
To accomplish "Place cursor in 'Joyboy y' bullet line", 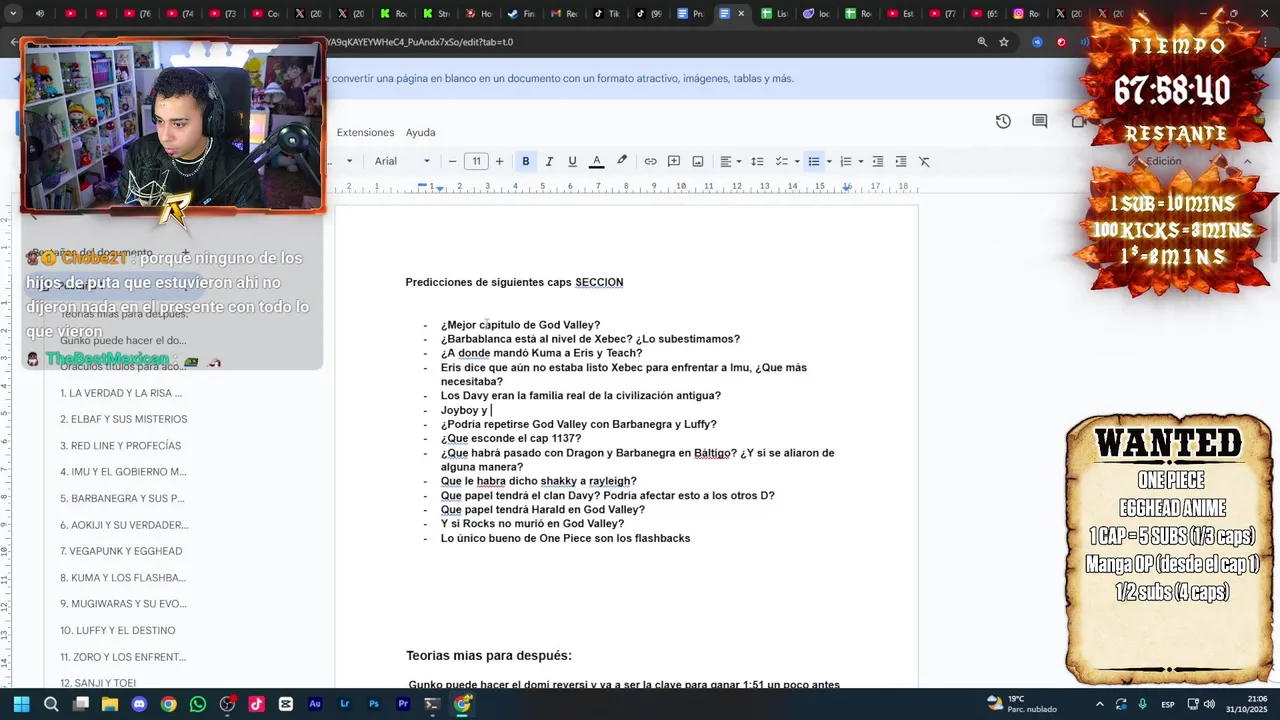I will click(x=464, y=410).
